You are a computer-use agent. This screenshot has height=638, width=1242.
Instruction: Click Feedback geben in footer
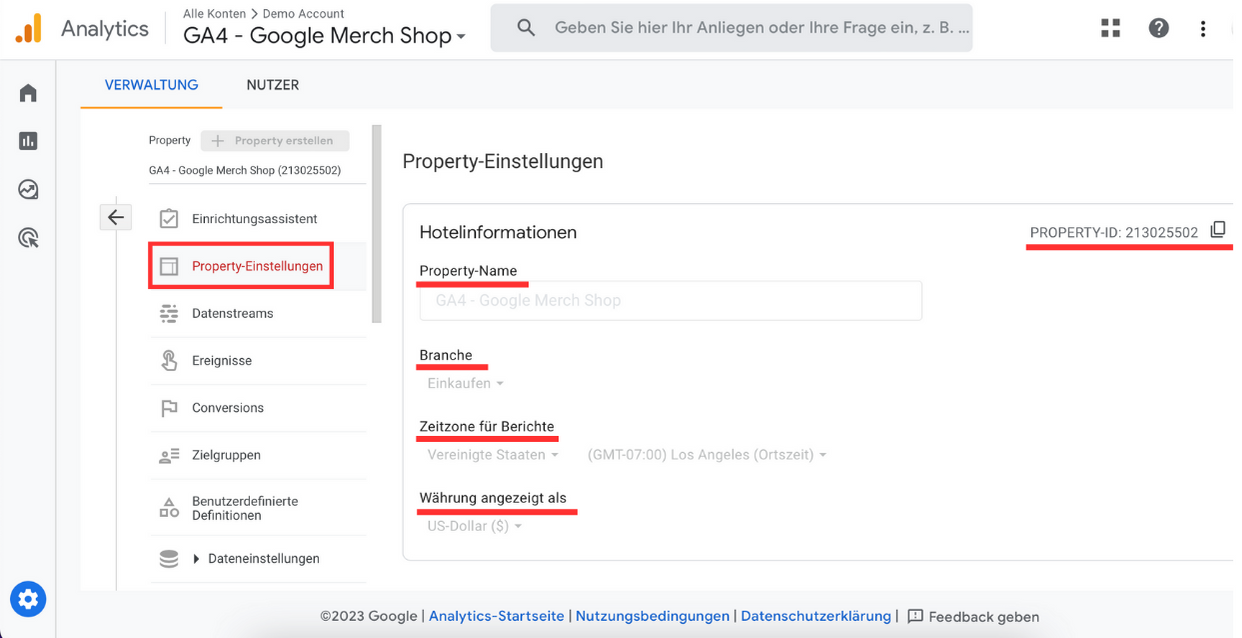click(x=983, y=617)
